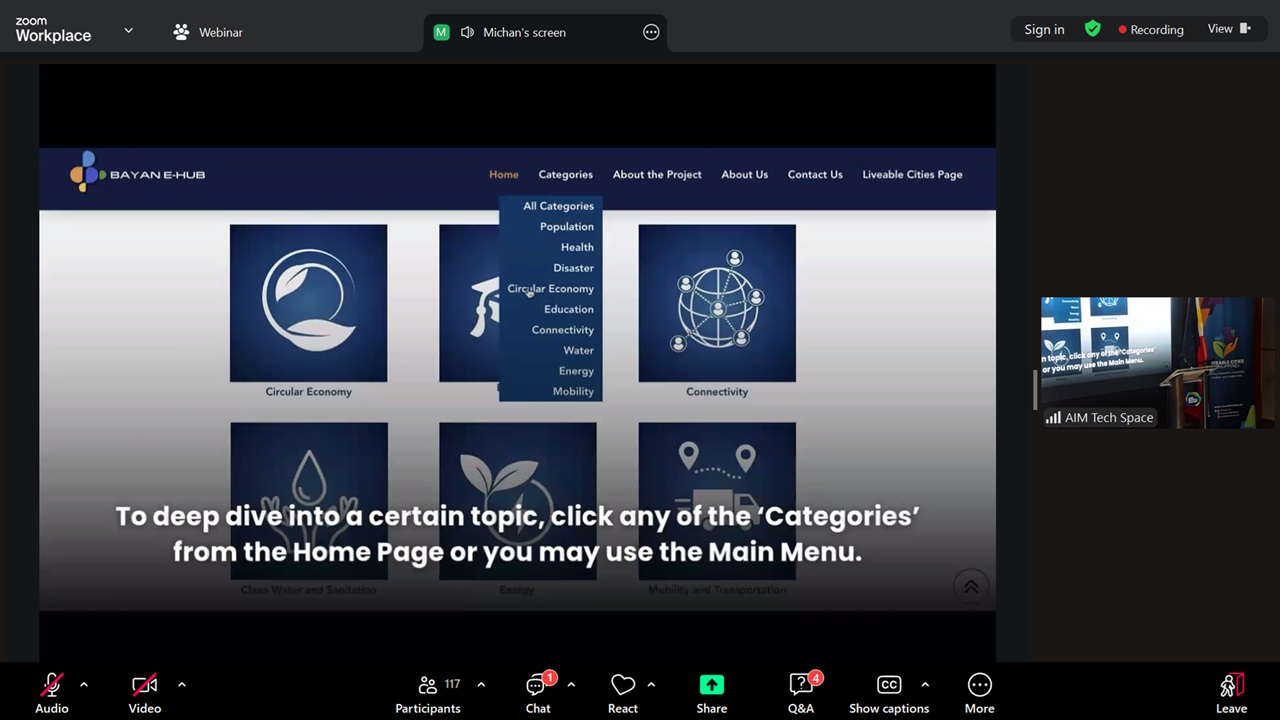Turn on the Video camera

pos(144,694)
